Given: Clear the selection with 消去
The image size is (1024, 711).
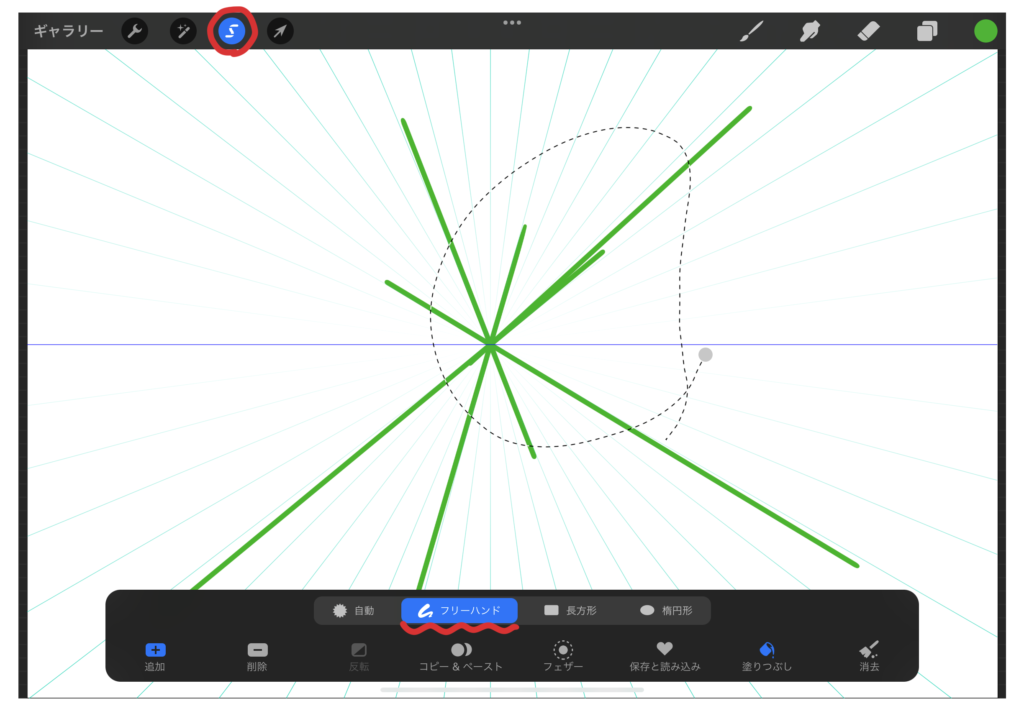Looking at the screenshot, I should click(x=869, y=656).
